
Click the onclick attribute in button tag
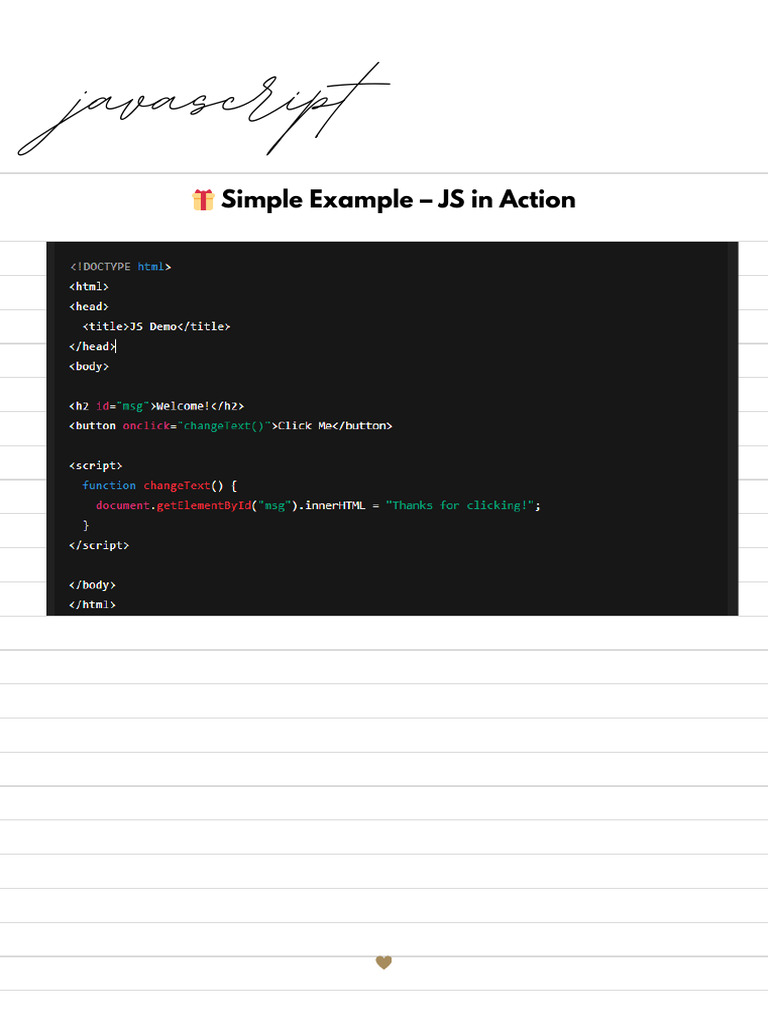[x=146, y=426]
